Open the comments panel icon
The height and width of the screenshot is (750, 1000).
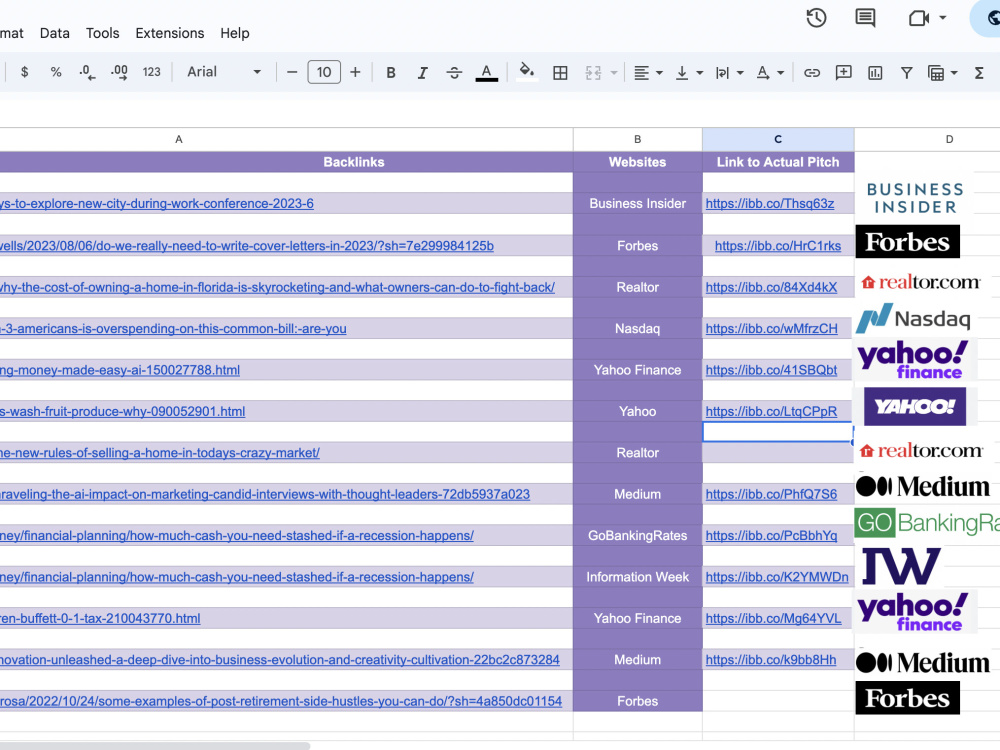coord(865,18)
